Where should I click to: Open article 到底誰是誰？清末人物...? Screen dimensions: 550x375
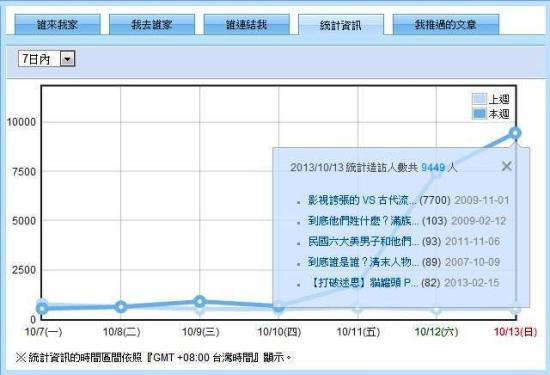363,262
